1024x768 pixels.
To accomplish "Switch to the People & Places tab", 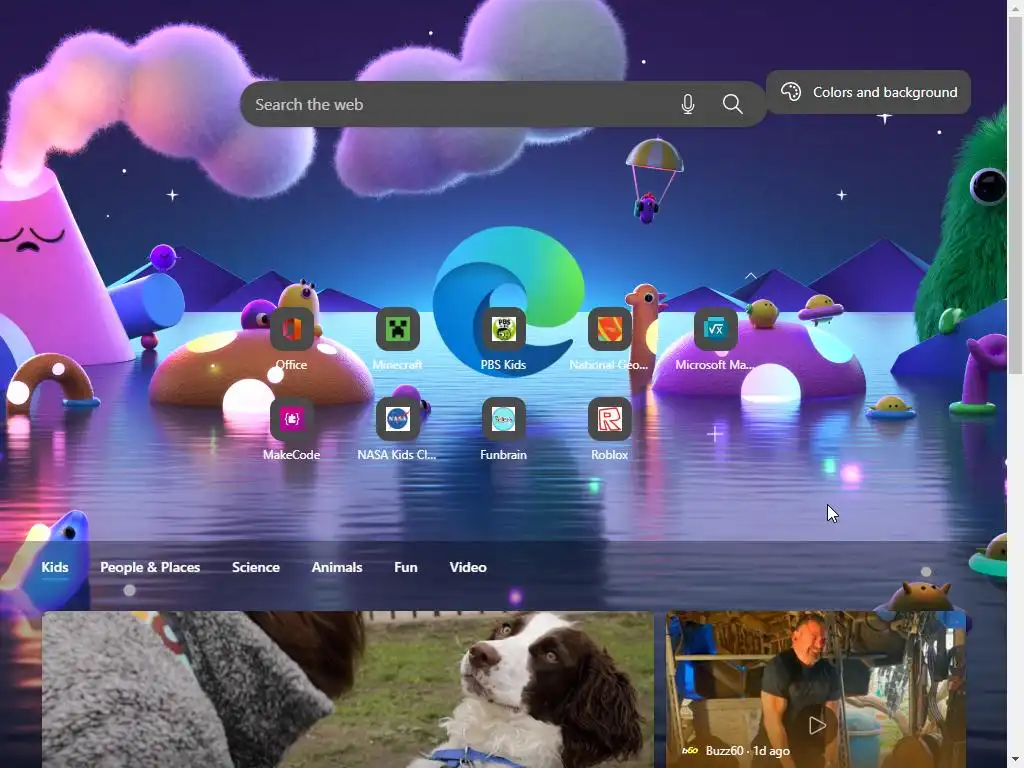I will click(150, 567).
